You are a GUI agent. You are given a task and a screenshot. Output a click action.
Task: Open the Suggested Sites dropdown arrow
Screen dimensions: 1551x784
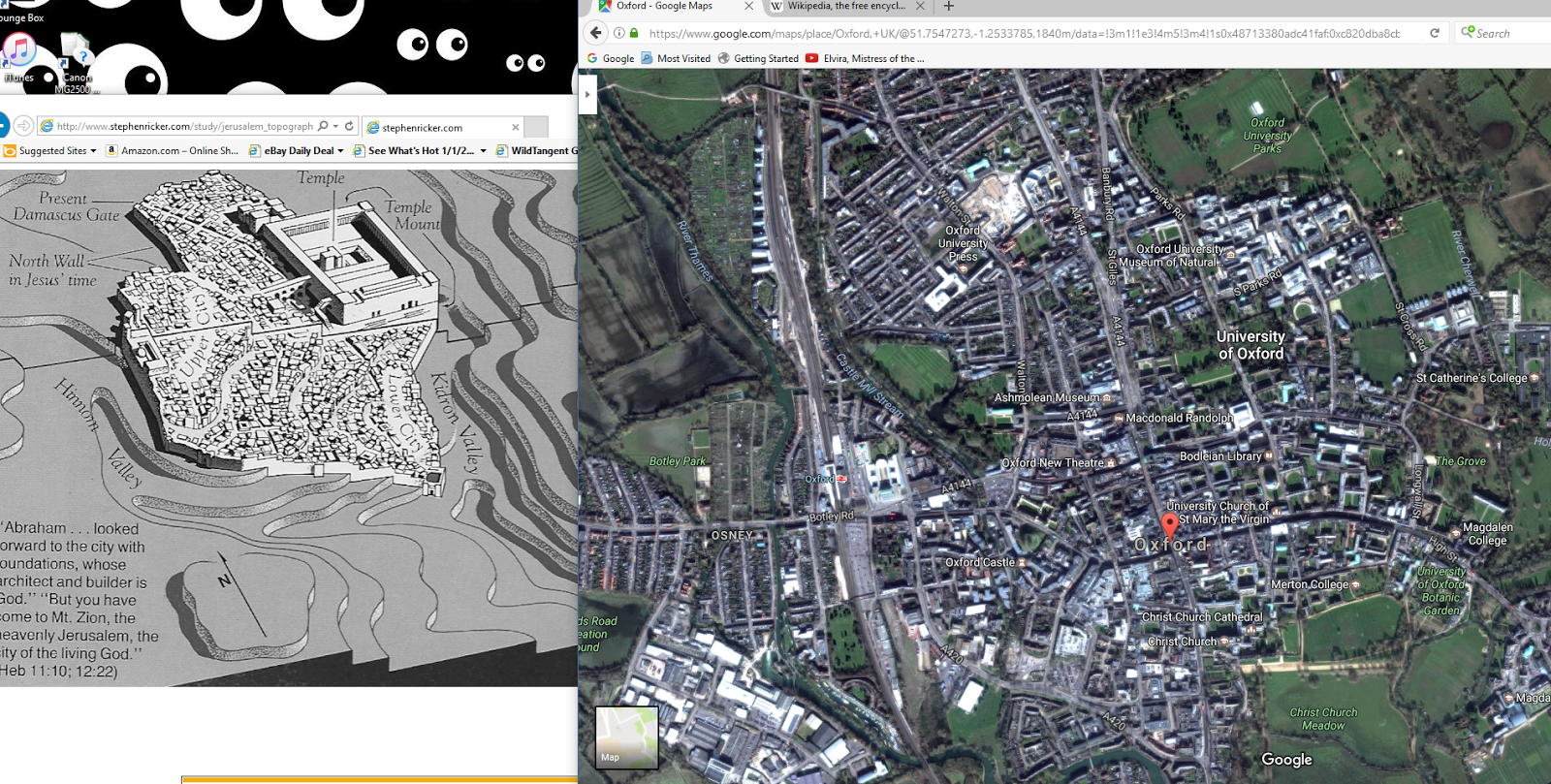tap(93, 151)
